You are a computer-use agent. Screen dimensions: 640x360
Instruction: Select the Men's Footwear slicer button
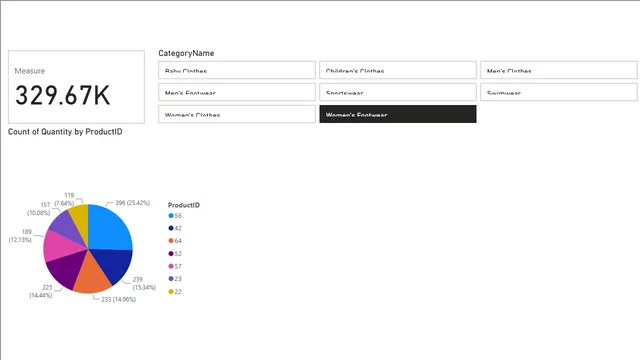pos(237,92)
